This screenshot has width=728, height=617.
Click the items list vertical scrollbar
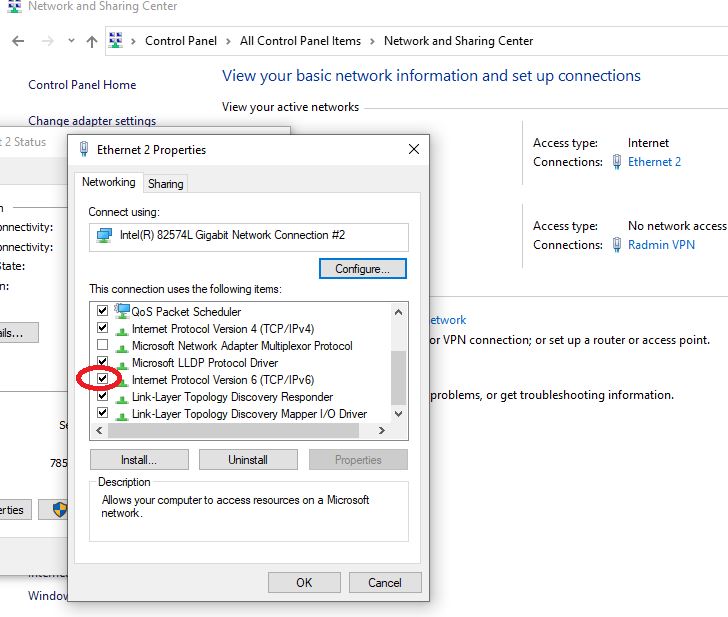point(399,372)
